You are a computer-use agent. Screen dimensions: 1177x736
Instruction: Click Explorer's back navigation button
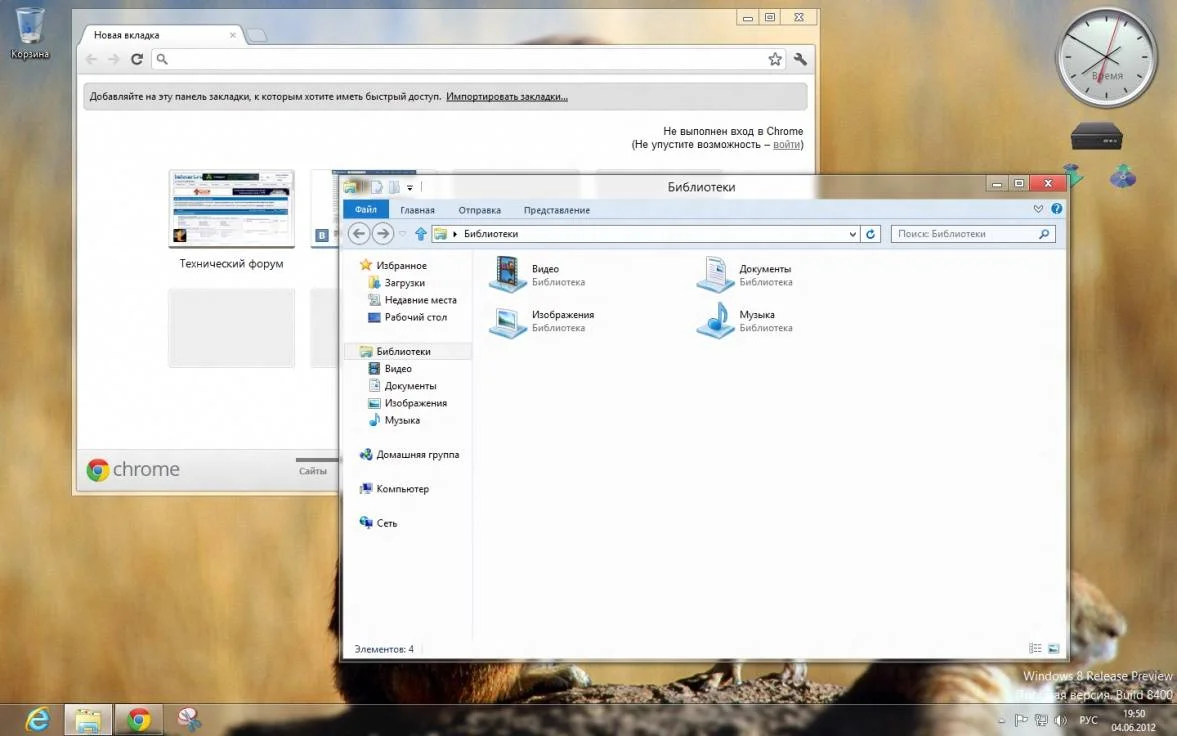[x=359, y=234]
